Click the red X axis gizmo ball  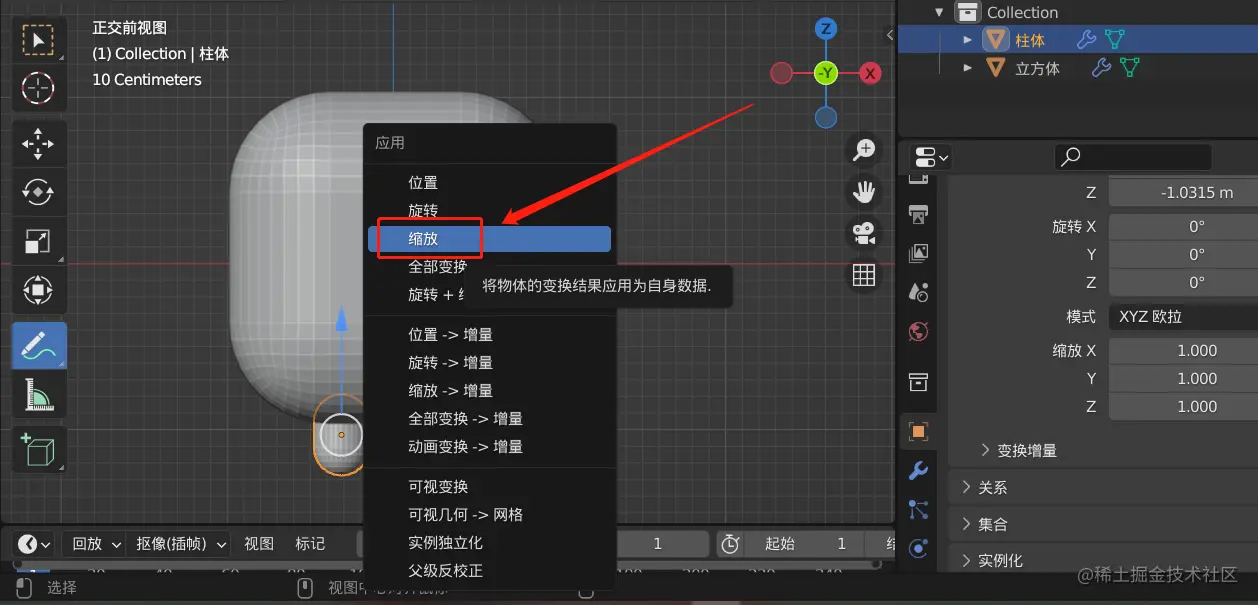[870, 73]
